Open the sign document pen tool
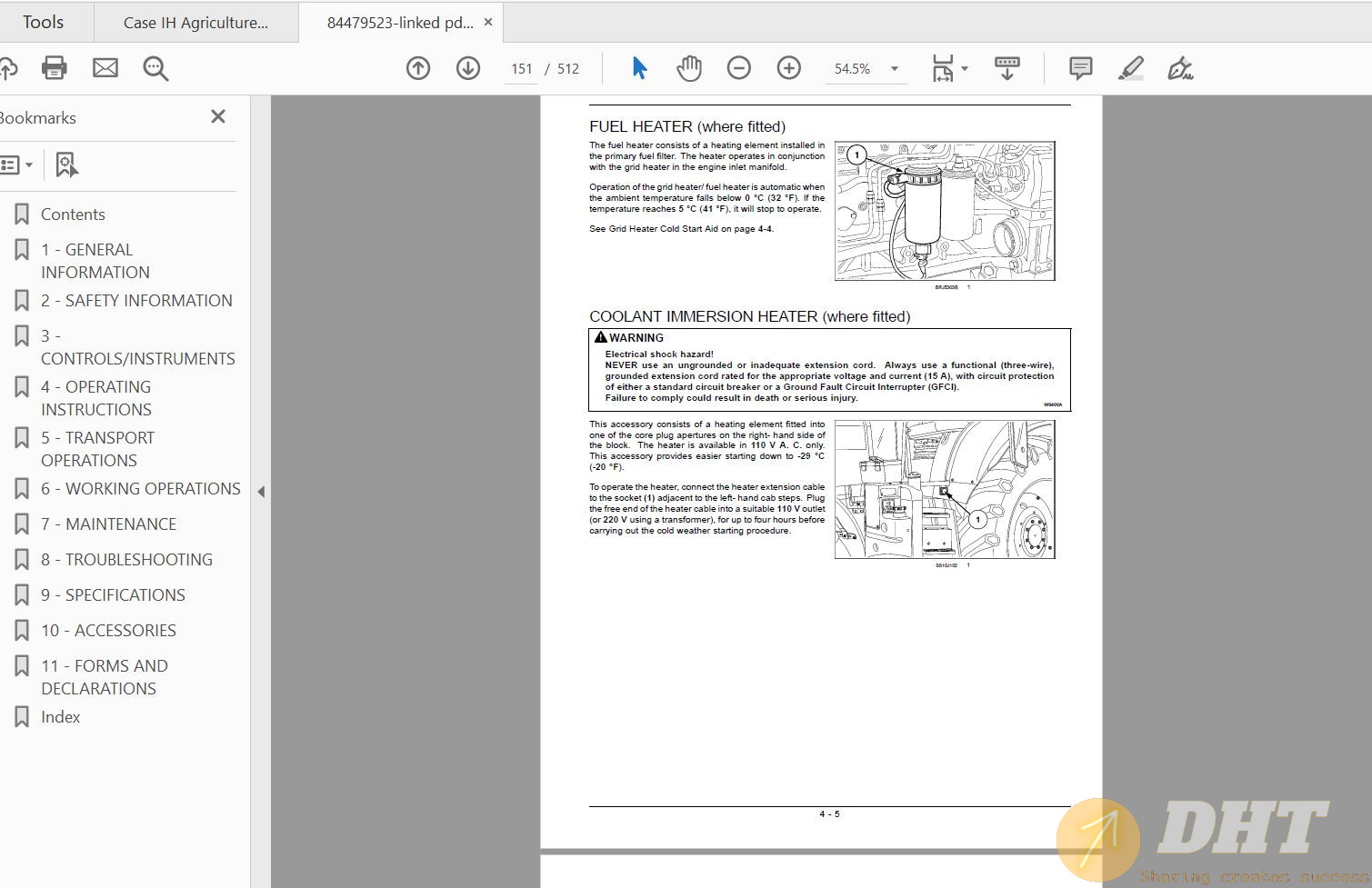1372x888 pixels. [x=1180, y=68]
